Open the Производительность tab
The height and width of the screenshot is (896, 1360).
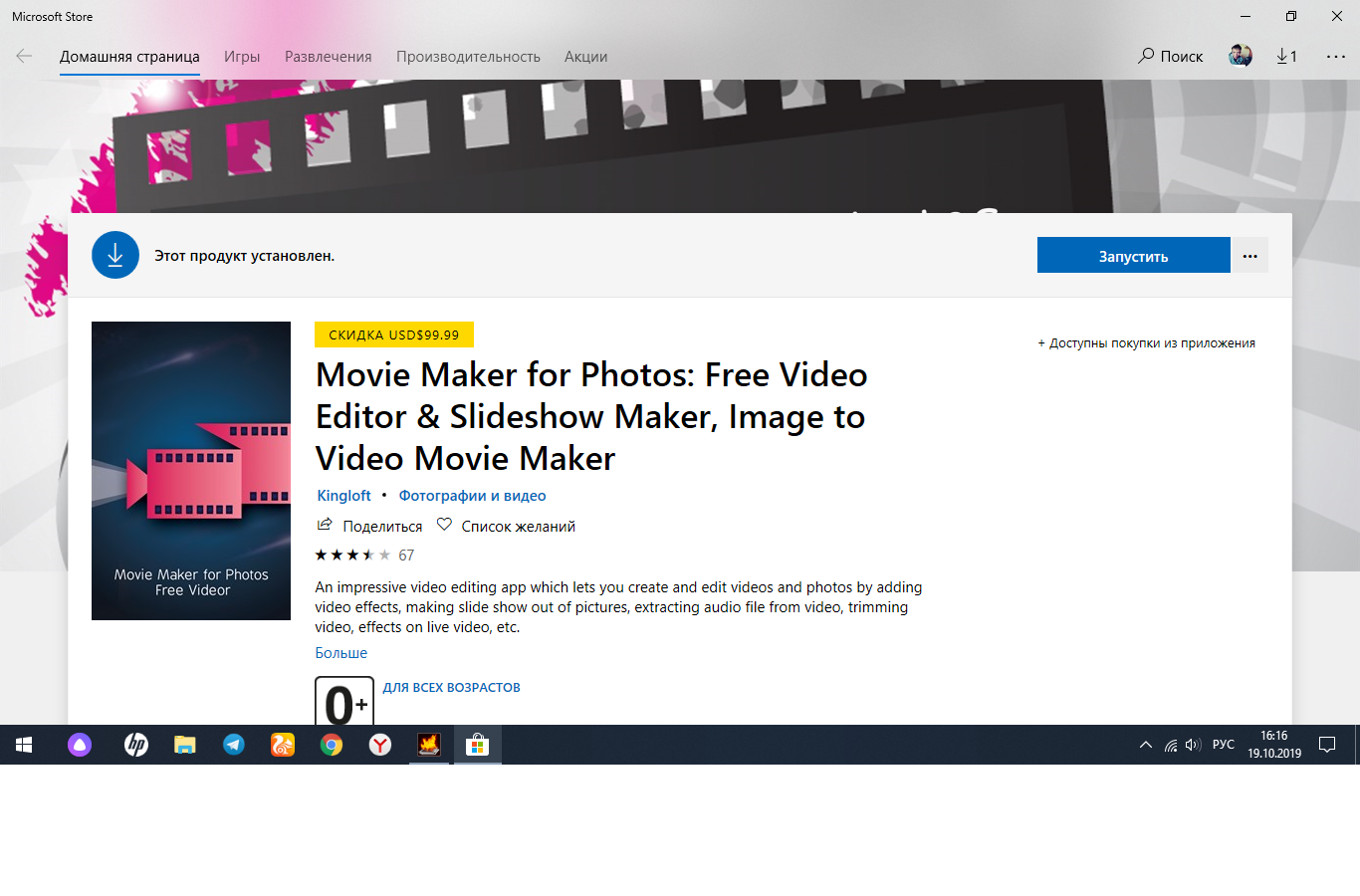click(x=468, y=57)
